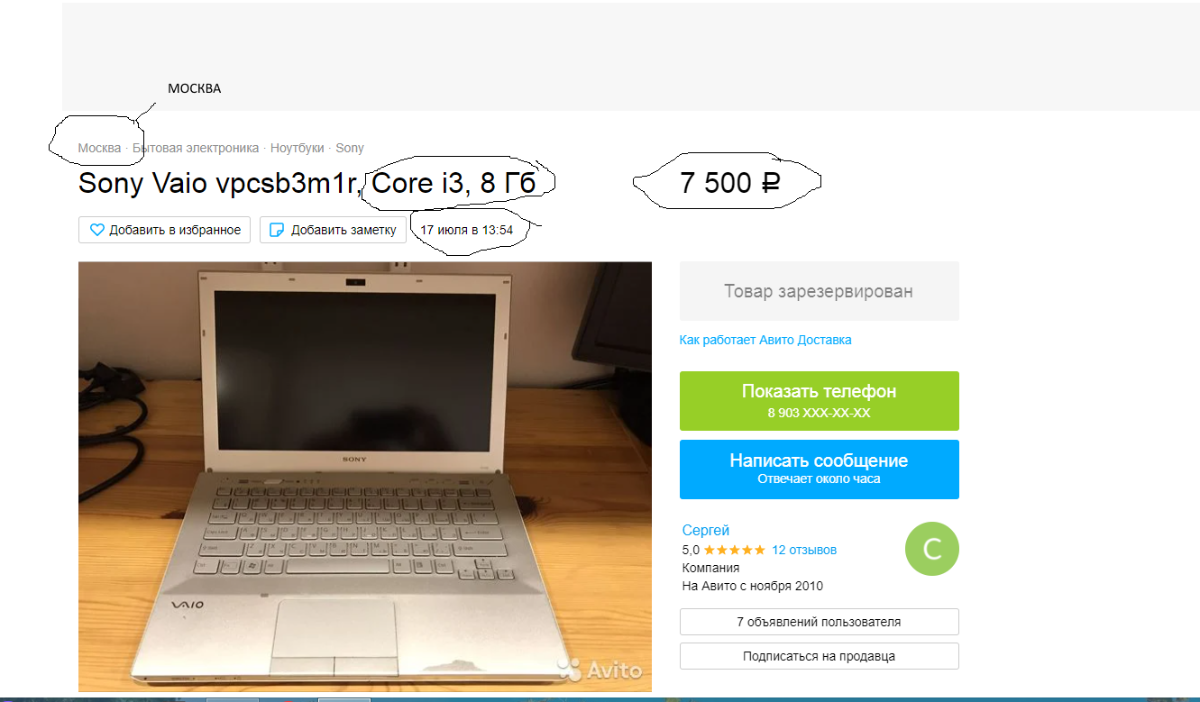Open the Бытовая электроника breadcrumb
The height and width of the screenshot is (702, 1200).
pyautogui.click(x=196, y=148)
